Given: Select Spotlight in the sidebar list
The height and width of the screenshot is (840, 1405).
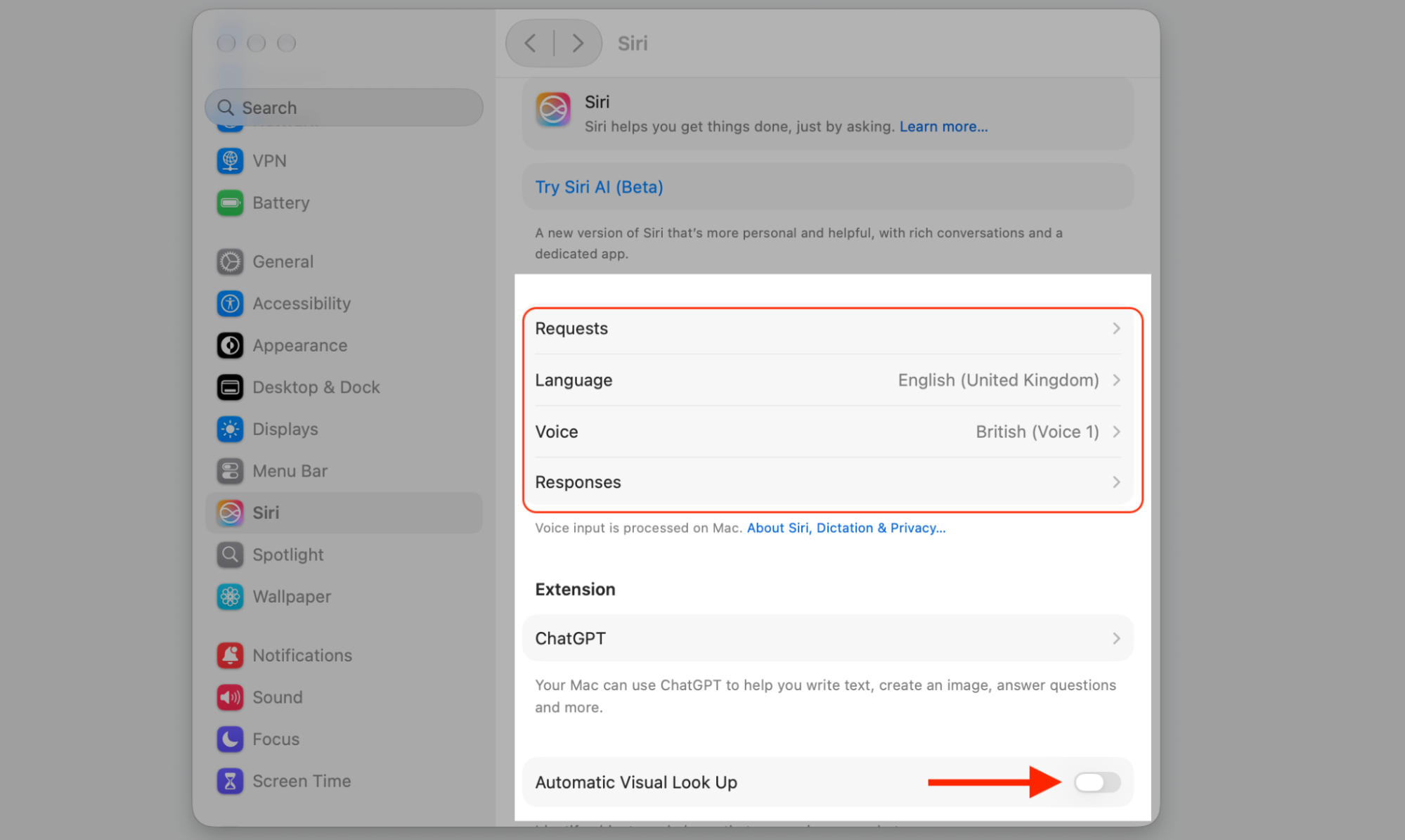Looking at the screenshot, I should [x=344, y=555].
